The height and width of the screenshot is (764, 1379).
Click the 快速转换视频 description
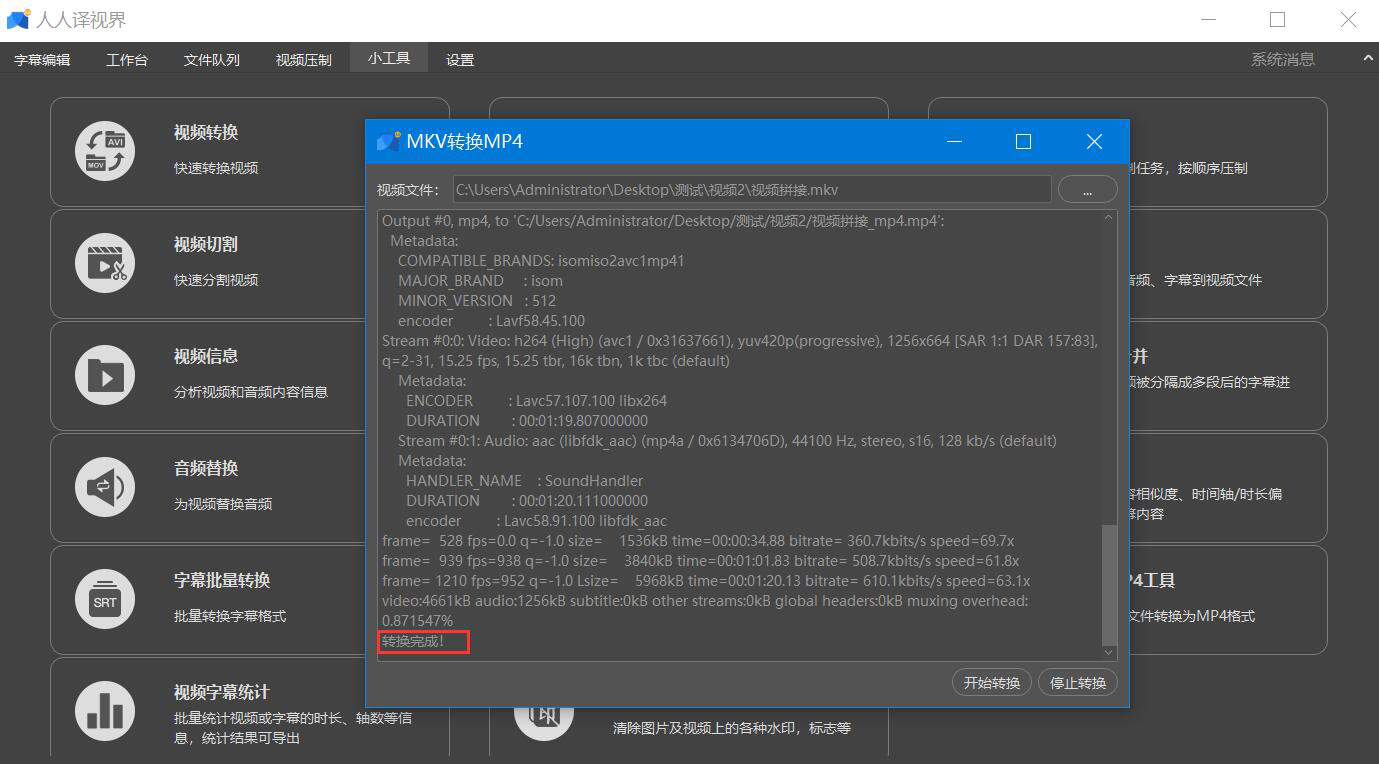pyautogui.click(x=216, y=168)
